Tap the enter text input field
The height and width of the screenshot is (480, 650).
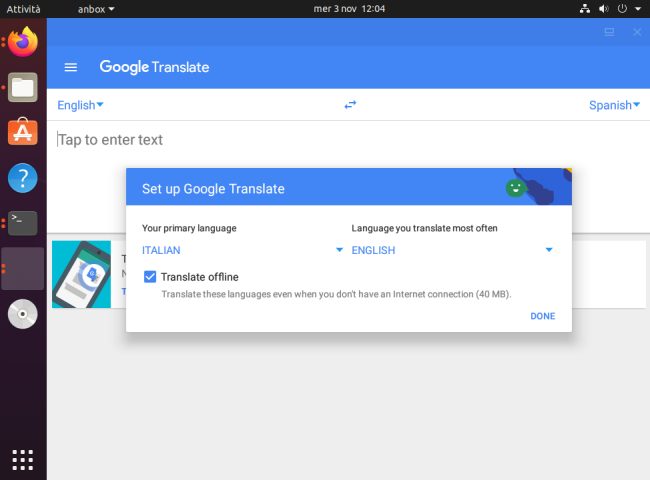[x=300, y=140]
